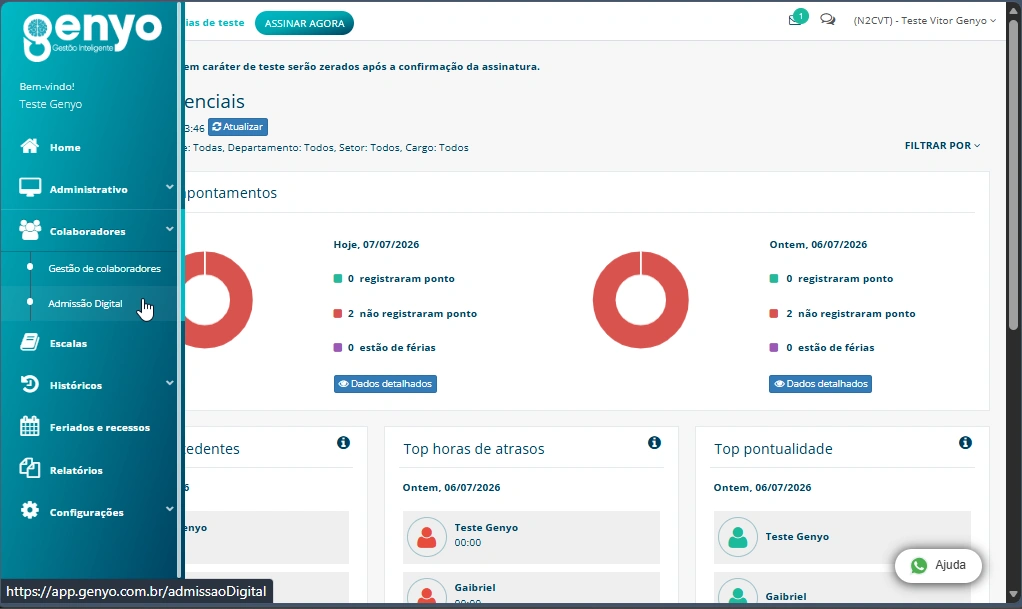Click the Home house icon in sidebar
1022x609 pixels.
point(29,146)
